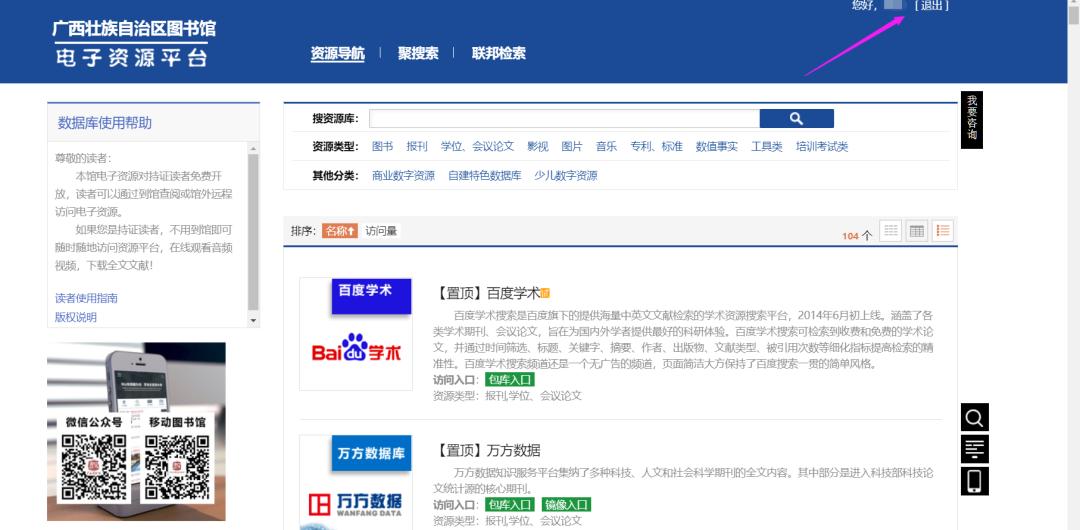Screen dimensions: 1080x530
Task: Open the 【置顶】百度学术 title link
Action: [x=487, y=294]
